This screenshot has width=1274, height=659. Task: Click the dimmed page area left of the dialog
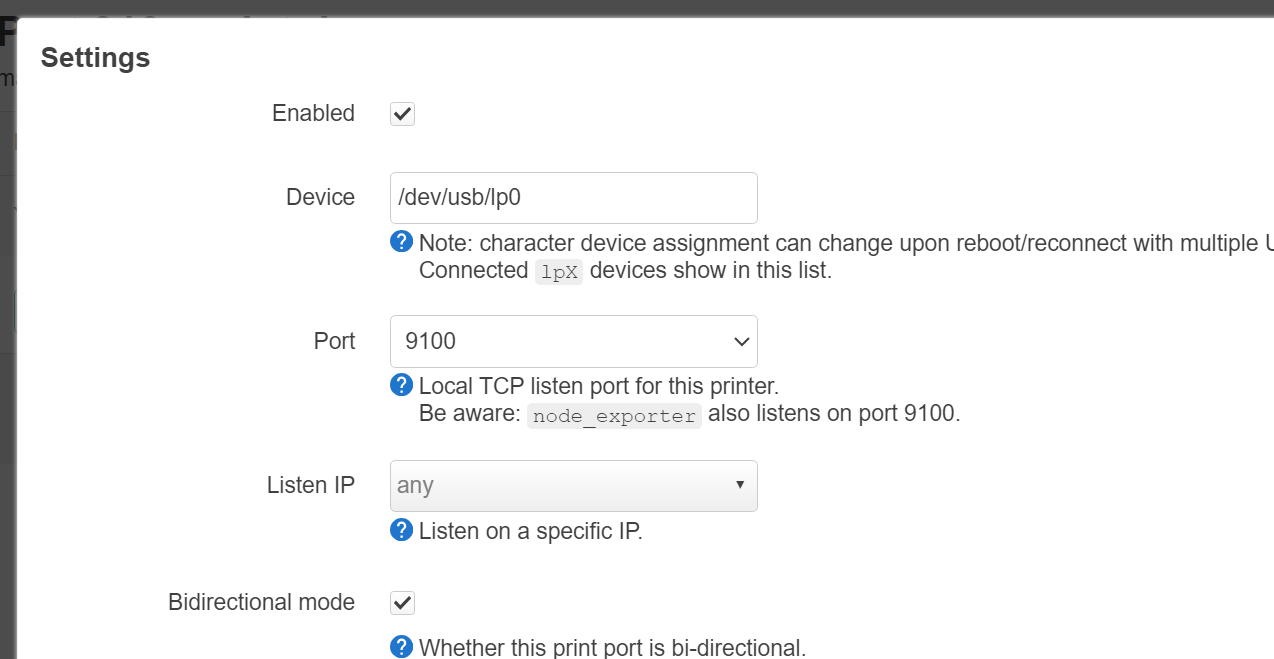(x=8, y=350)
